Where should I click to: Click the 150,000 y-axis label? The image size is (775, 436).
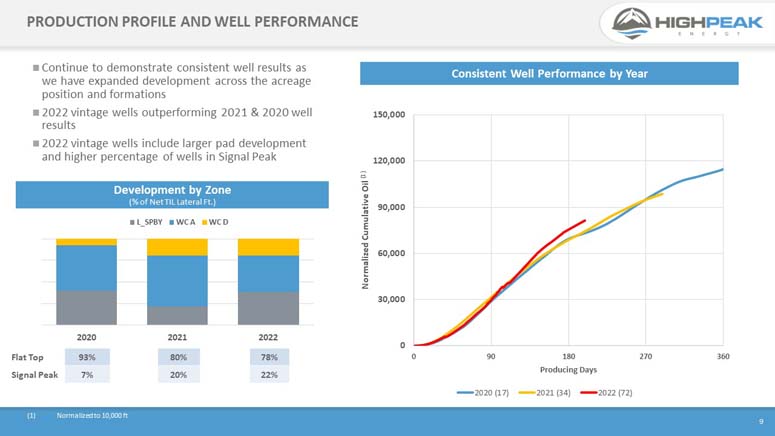tap(389, 115)
